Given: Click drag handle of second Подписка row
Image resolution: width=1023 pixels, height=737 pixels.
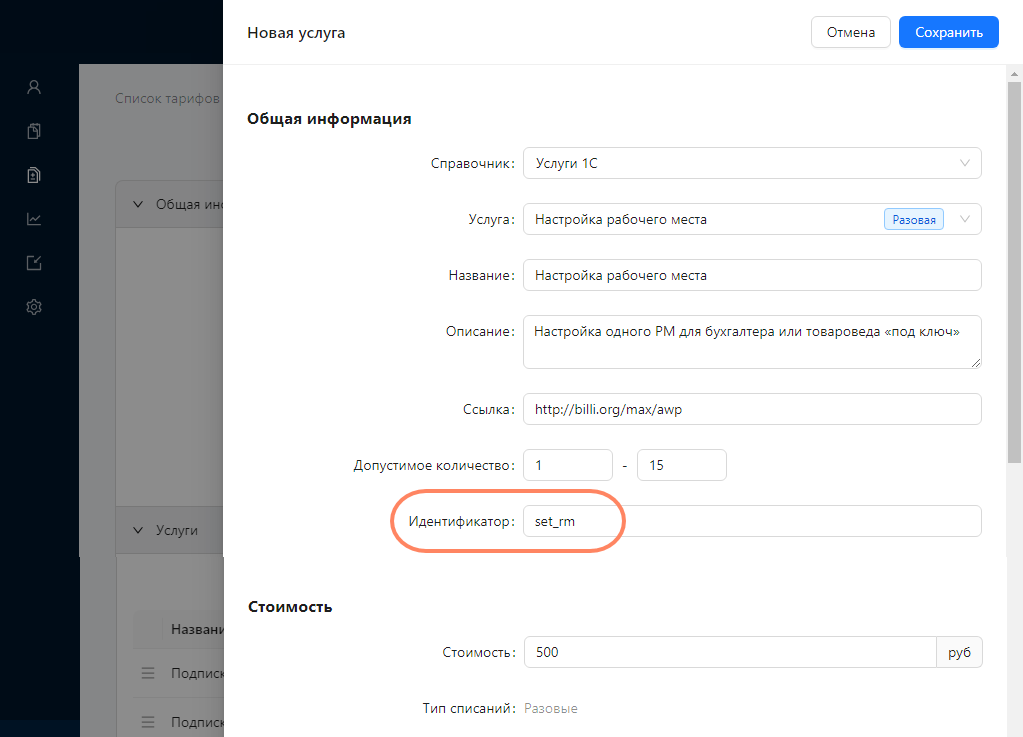Looking at the screenshot, I should click(148, 722).
